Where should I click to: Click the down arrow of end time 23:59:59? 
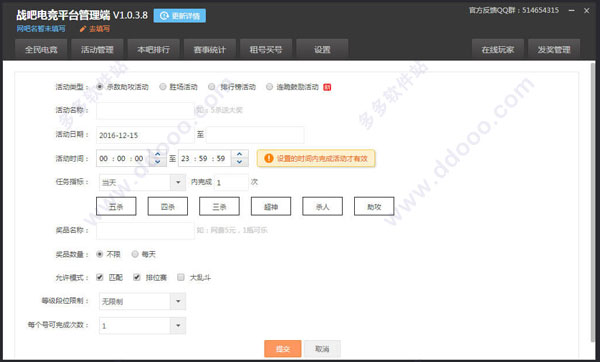click(240, 162)
